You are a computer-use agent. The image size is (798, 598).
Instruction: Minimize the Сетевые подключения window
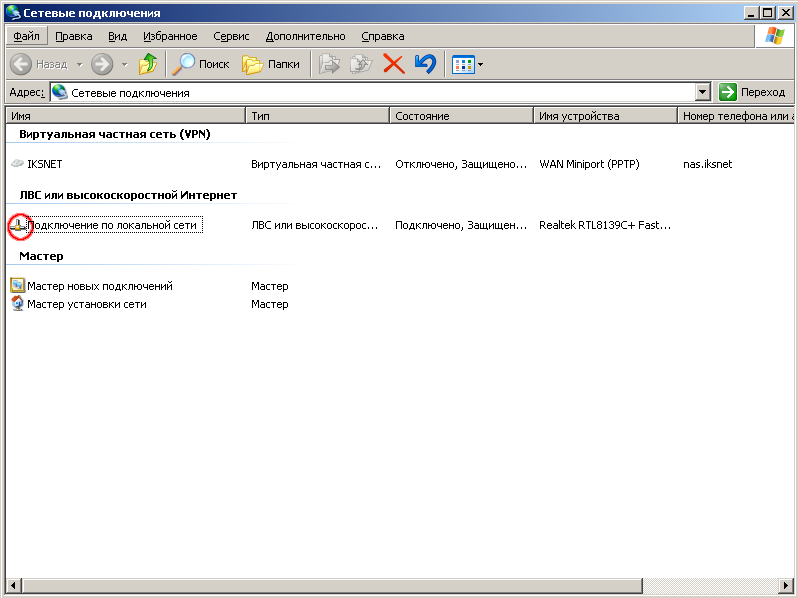[x=752, y=13]
